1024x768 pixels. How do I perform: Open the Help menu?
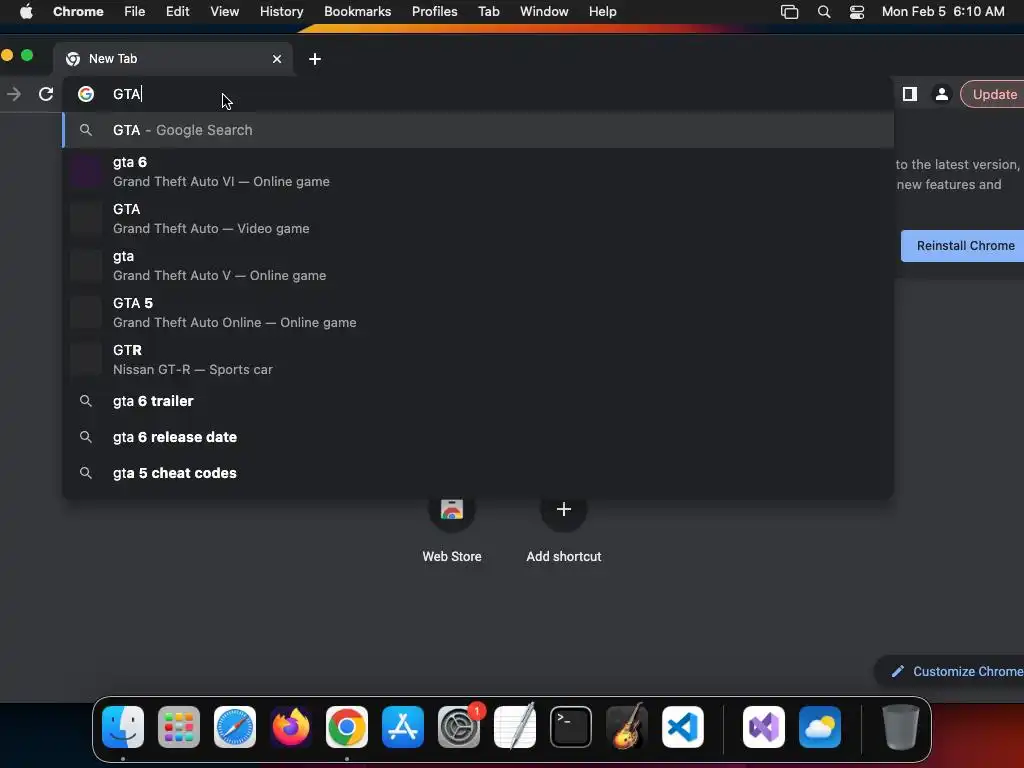tap(602, 12)
